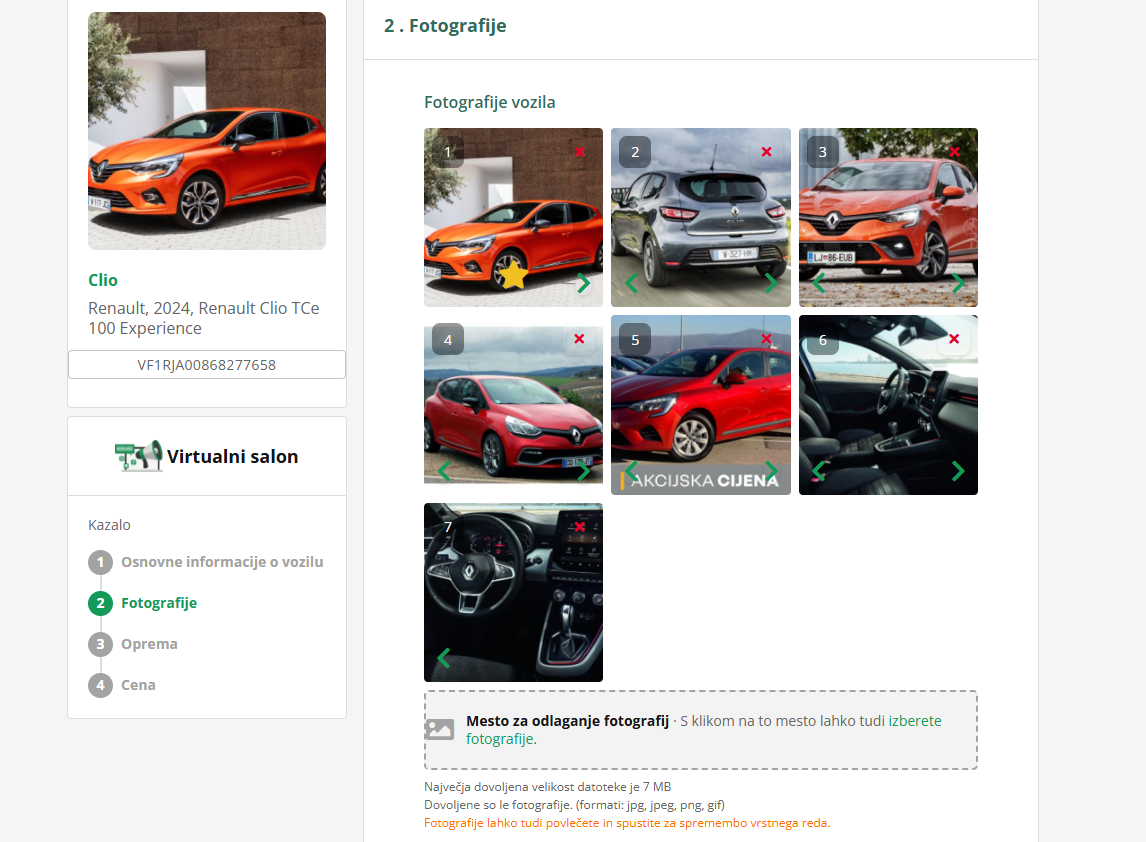
Task: Click step number 3 circle
Action: point(101,644)
